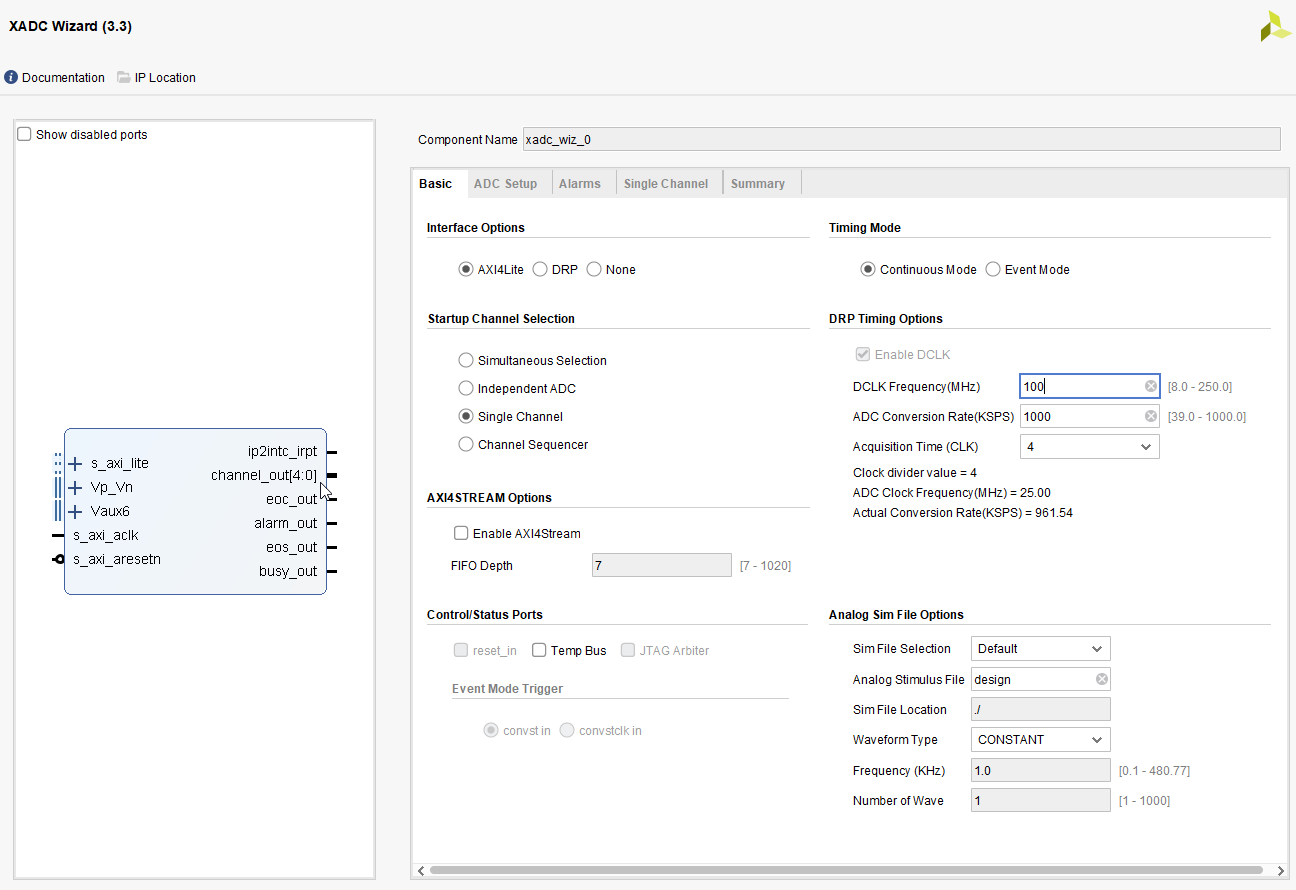Screen dimensions: 1296x890
Task: Expand Vp_Vn interface plus icon
Action: pyautogui.click(x=75, y=487)
